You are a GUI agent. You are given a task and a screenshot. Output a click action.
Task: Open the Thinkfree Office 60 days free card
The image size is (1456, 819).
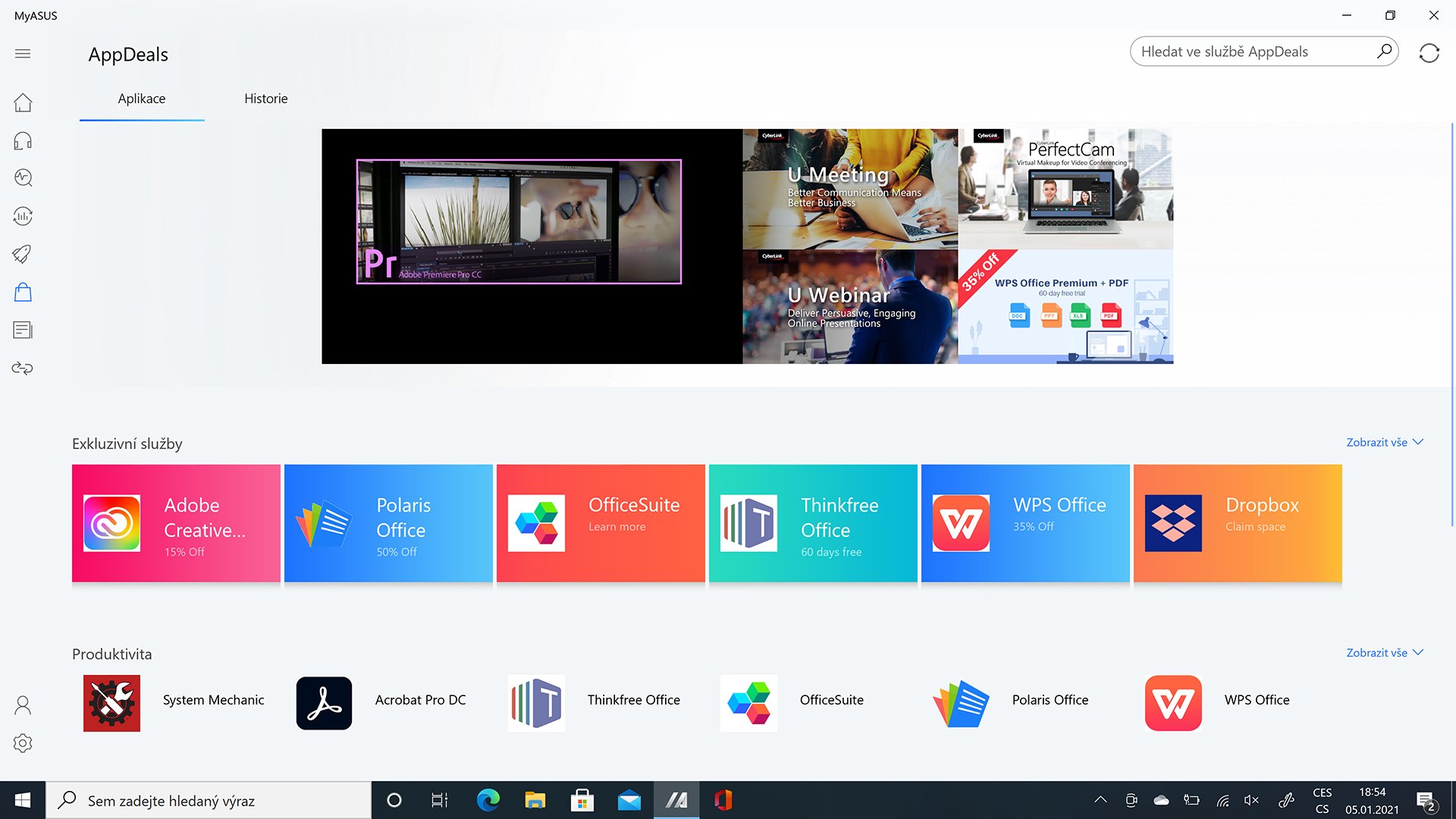tap(813, 523)
